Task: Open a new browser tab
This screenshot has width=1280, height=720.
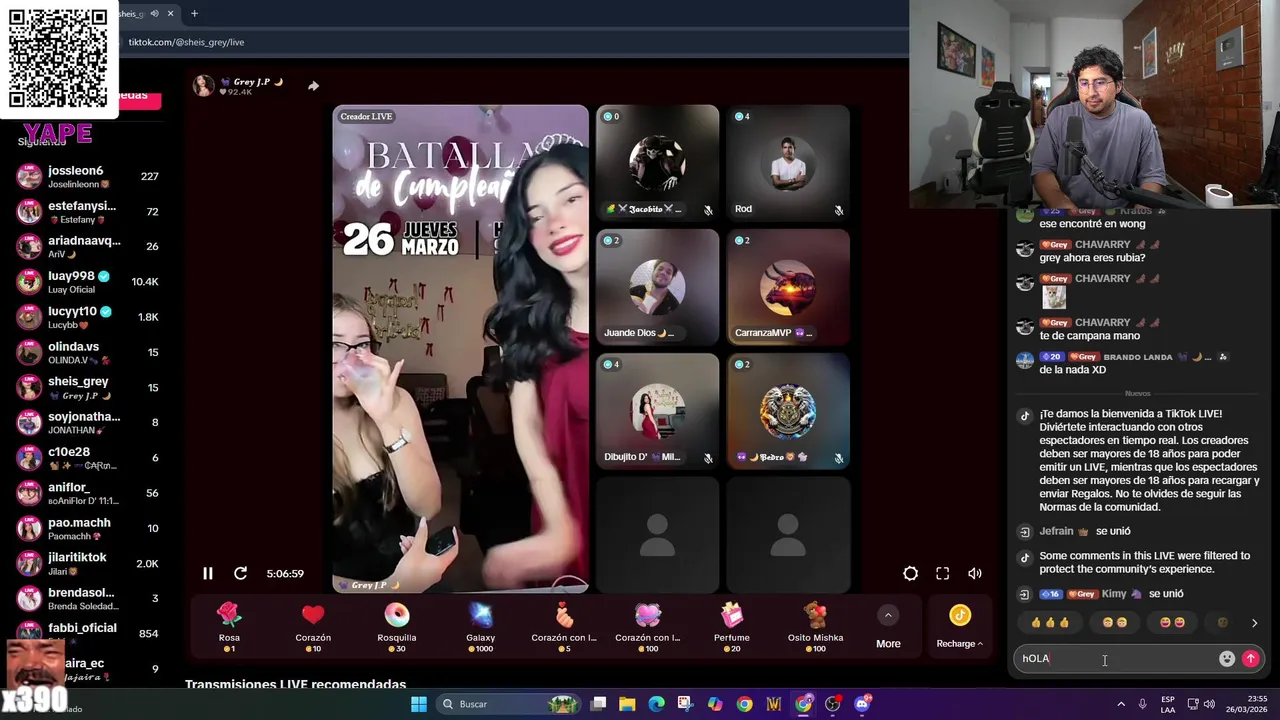Action: coord(194,14)
